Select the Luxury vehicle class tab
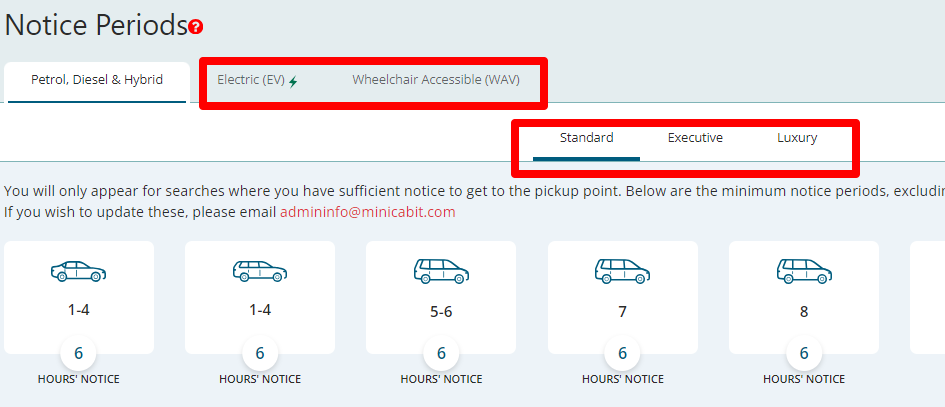Viewport: 945px width, 407px height. tap(797, 138)
